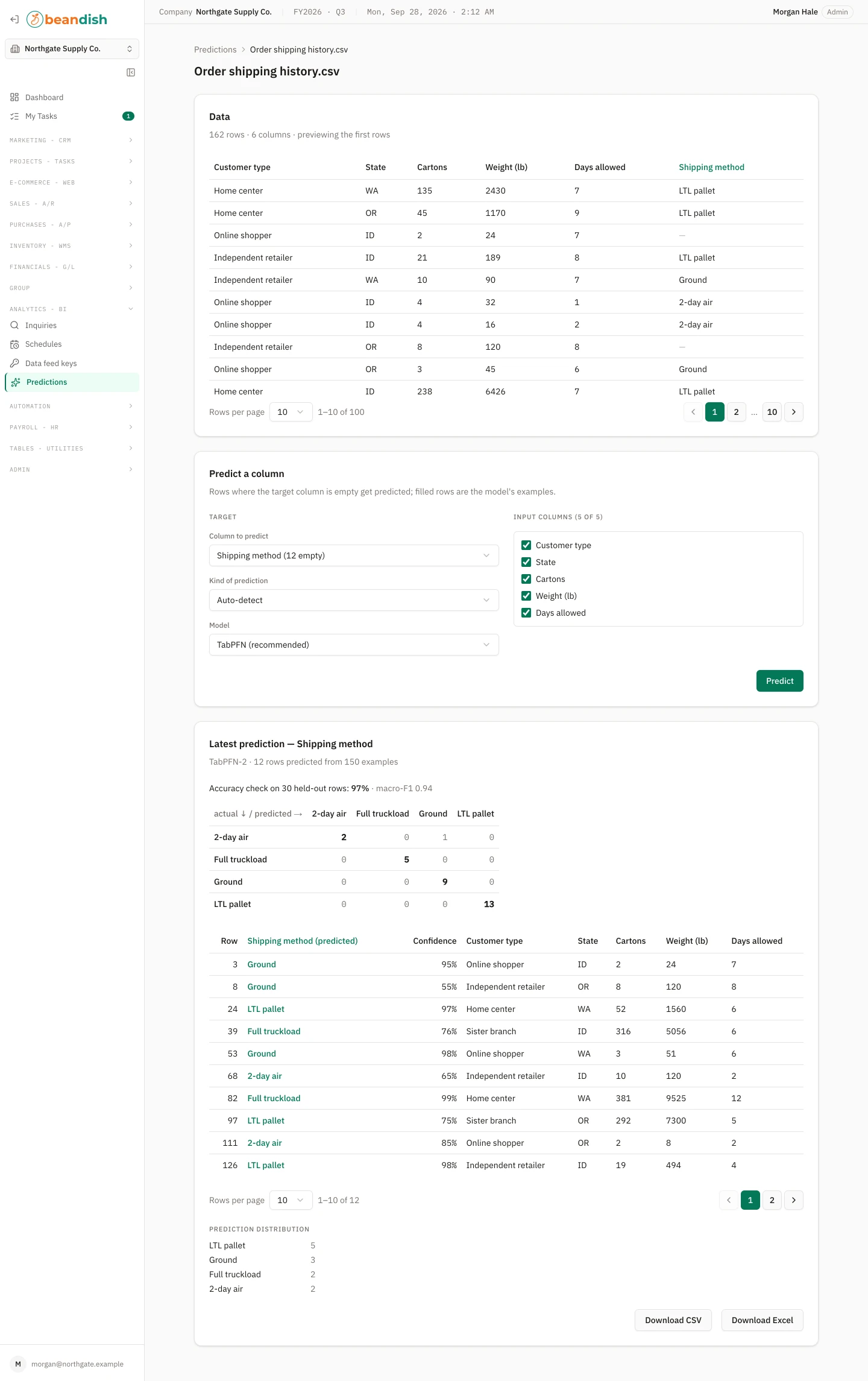868x1381 pixels.
Task: Expand the Payroll - HR section
Action: coord(72,427)
